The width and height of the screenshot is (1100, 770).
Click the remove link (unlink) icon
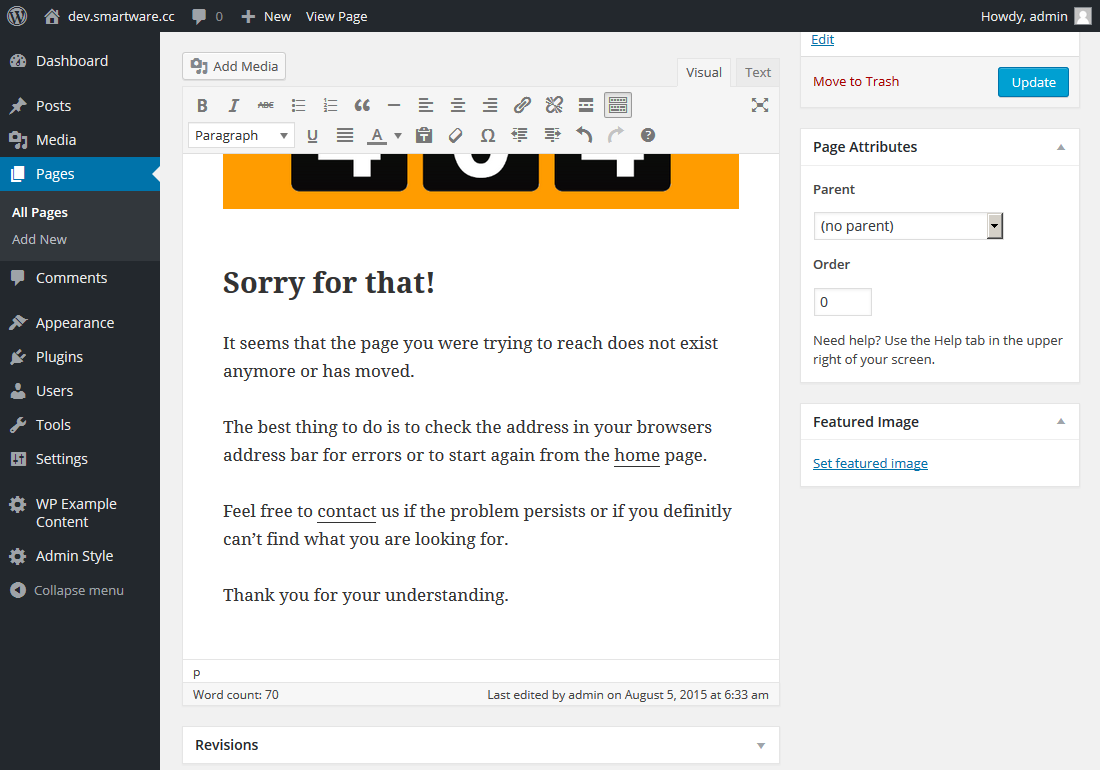[554, 105]
